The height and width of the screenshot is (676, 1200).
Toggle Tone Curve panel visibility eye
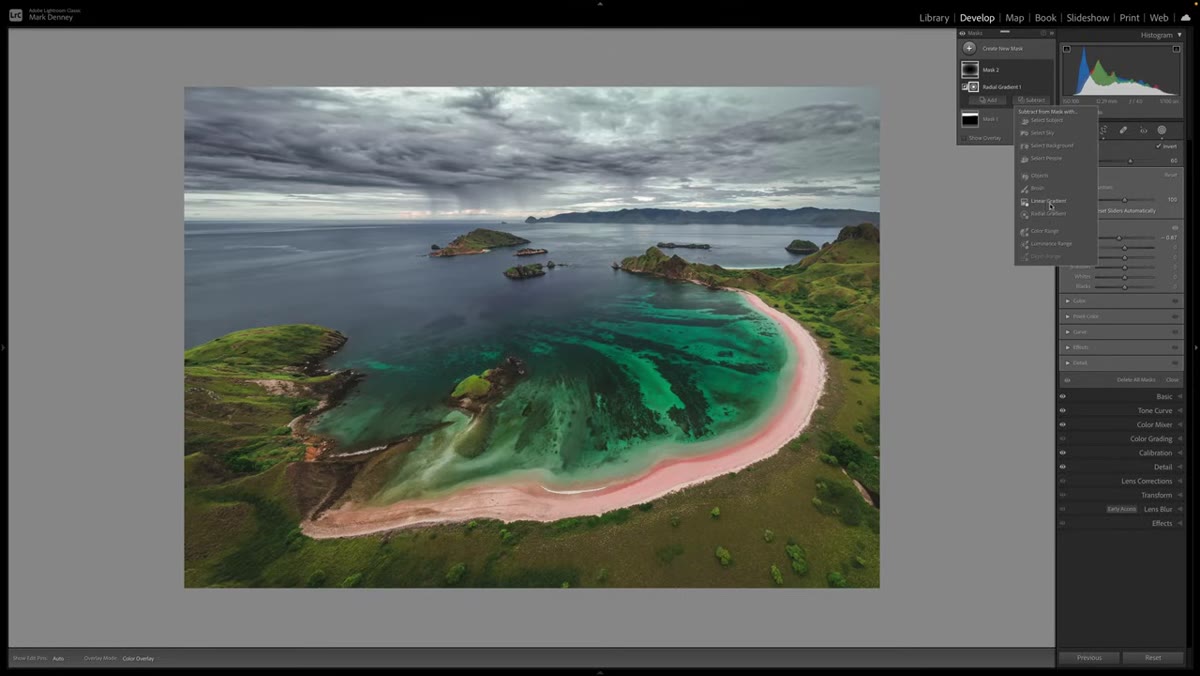(x=1063, y=411)
